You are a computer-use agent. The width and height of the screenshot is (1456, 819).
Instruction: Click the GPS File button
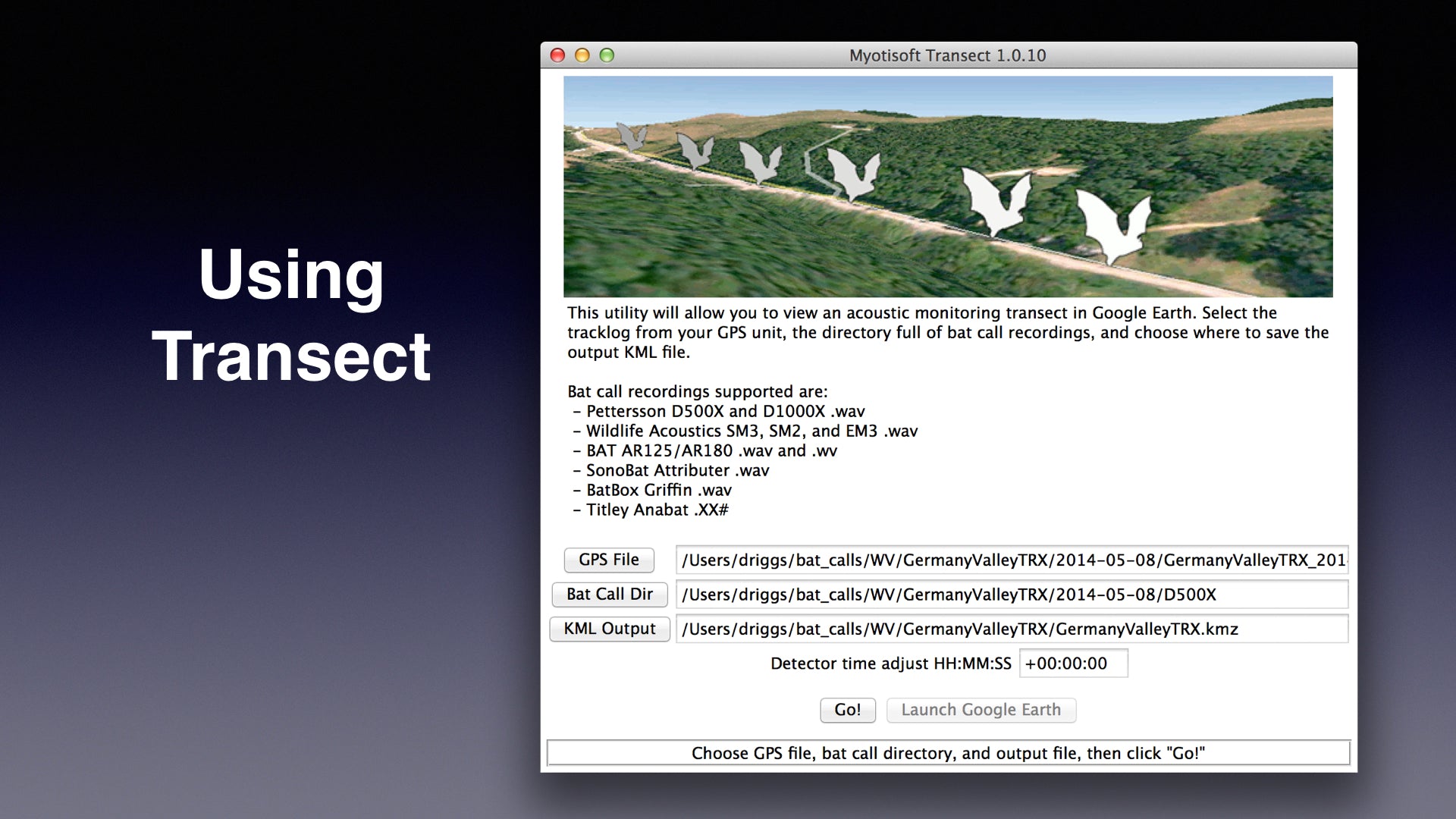(x=609, y=560)
